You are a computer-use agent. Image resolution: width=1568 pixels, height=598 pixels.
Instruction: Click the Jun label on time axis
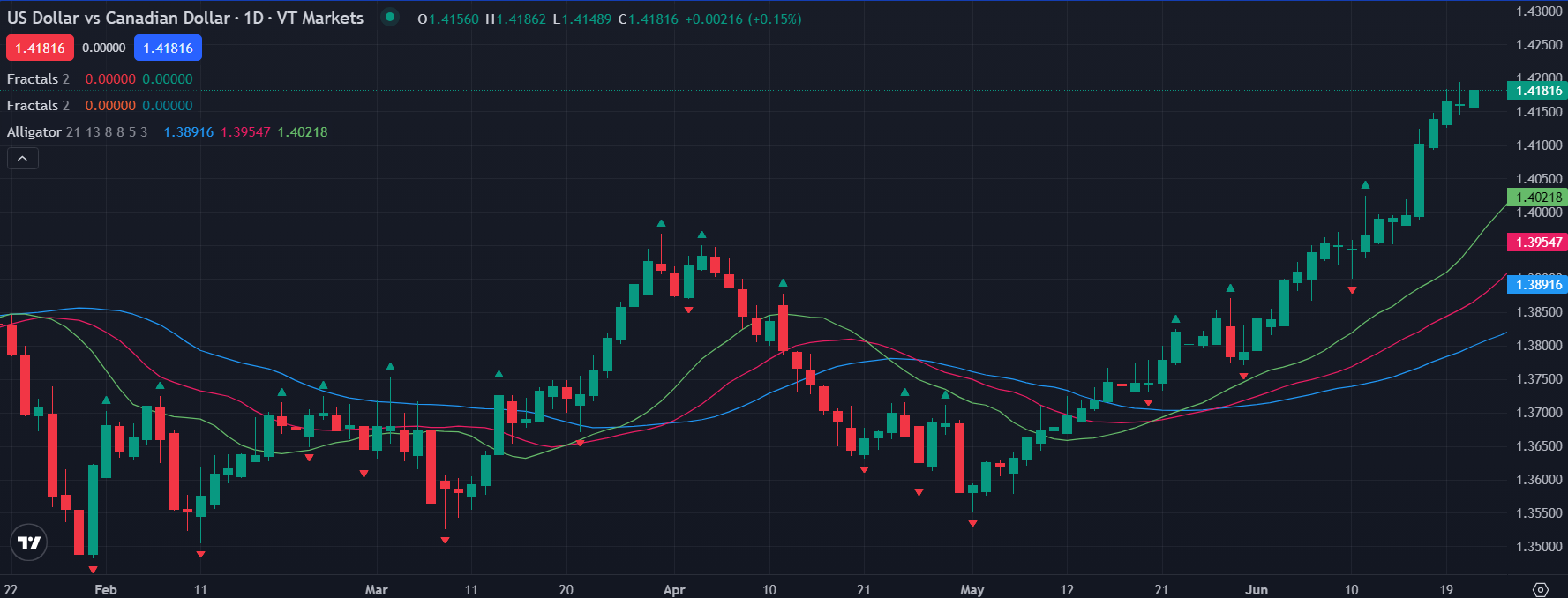point(1257,589)
